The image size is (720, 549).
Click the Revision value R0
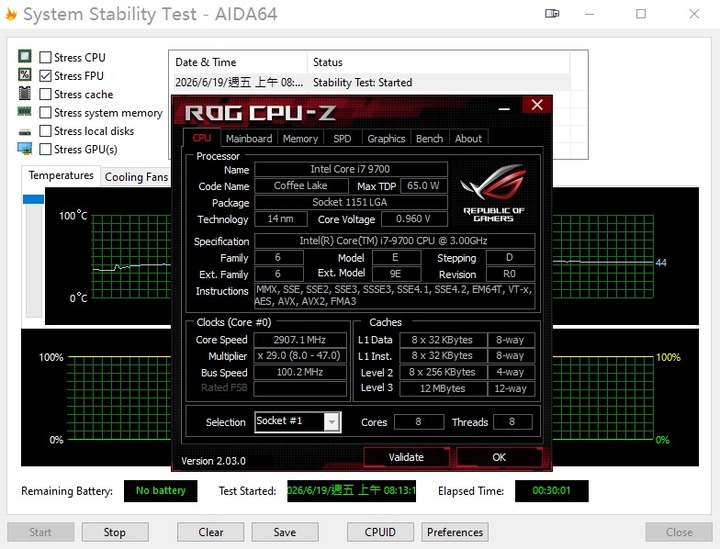point(510,274)
